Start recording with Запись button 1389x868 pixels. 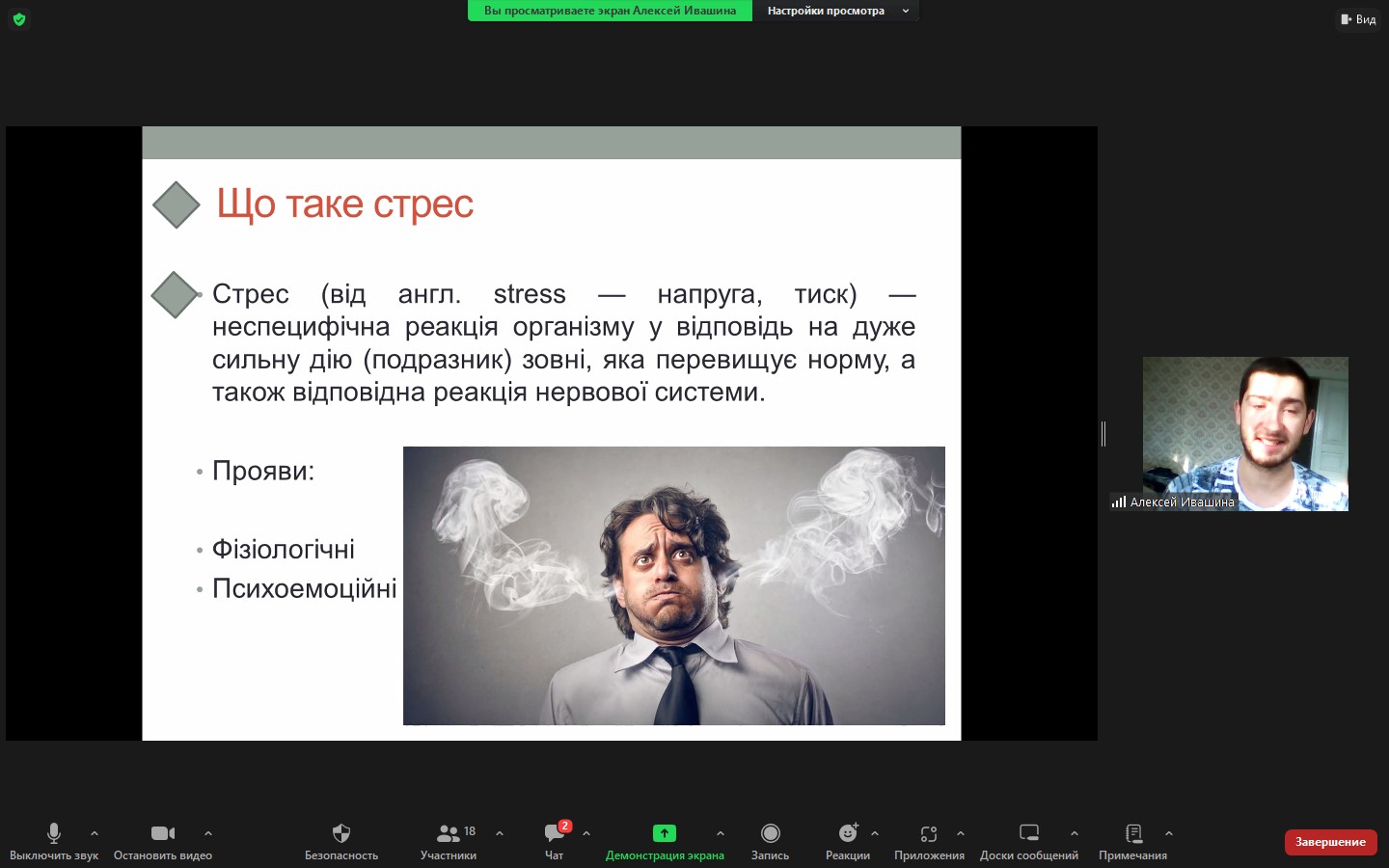point(771,841)
